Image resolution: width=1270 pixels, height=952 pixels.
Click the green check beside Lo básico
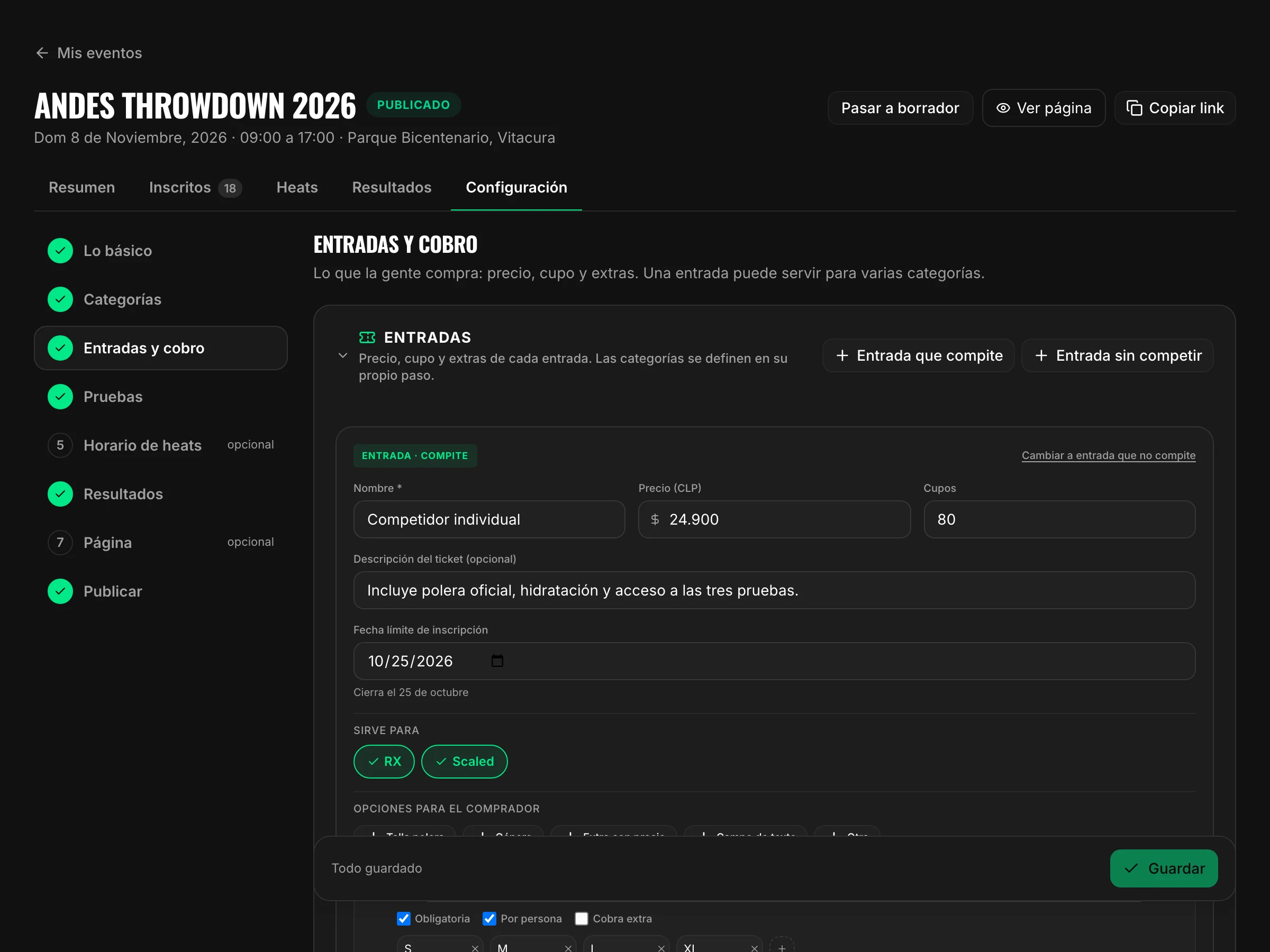point(60,251)
